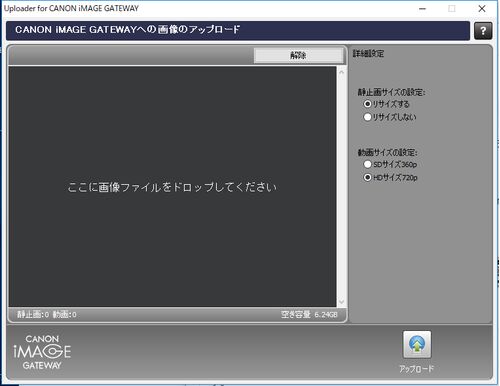Click the scrollbar down arrow

coord(341,302)
